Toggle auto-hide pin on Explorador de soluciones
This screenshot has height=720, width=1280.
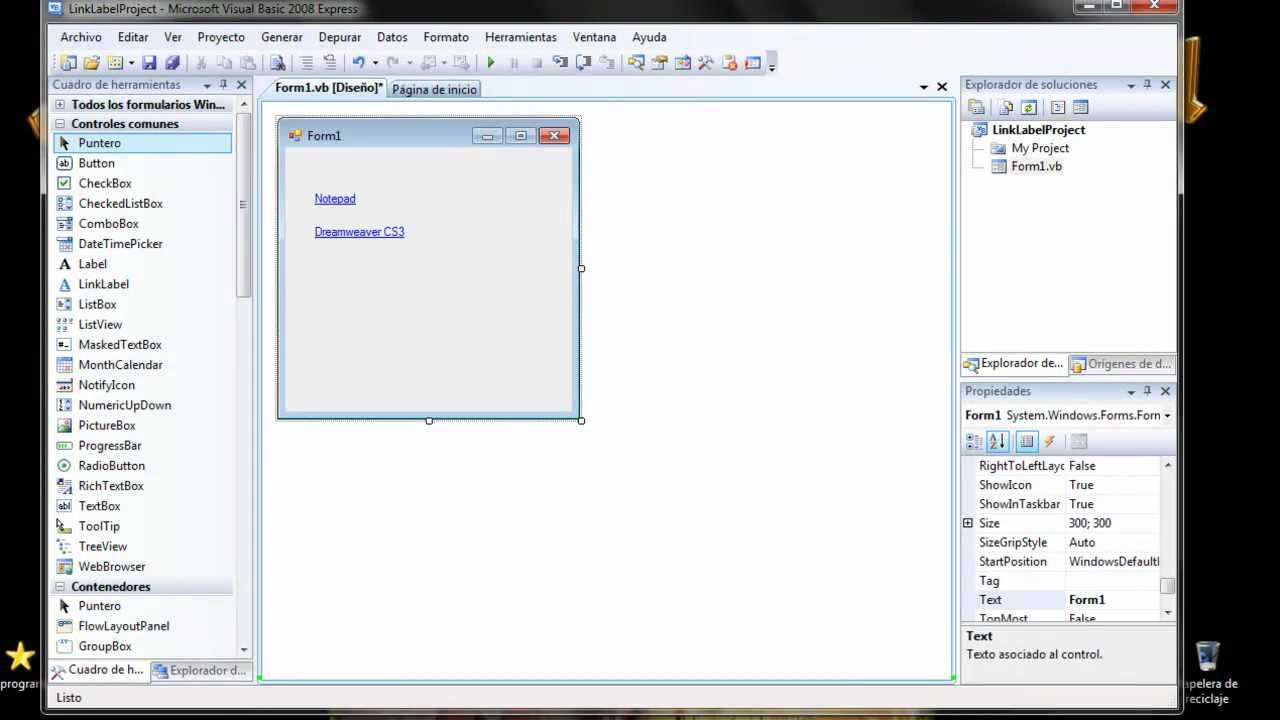pyautogui.click(x=1147, y=85)
